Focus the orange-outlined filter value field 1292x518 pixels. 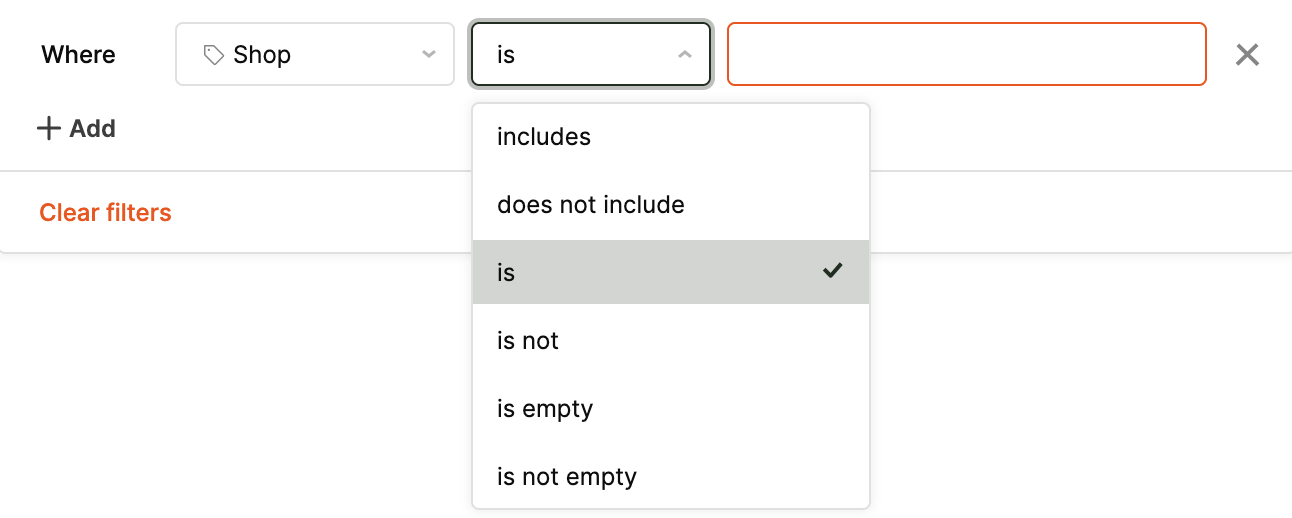click(x=966, y=55)
